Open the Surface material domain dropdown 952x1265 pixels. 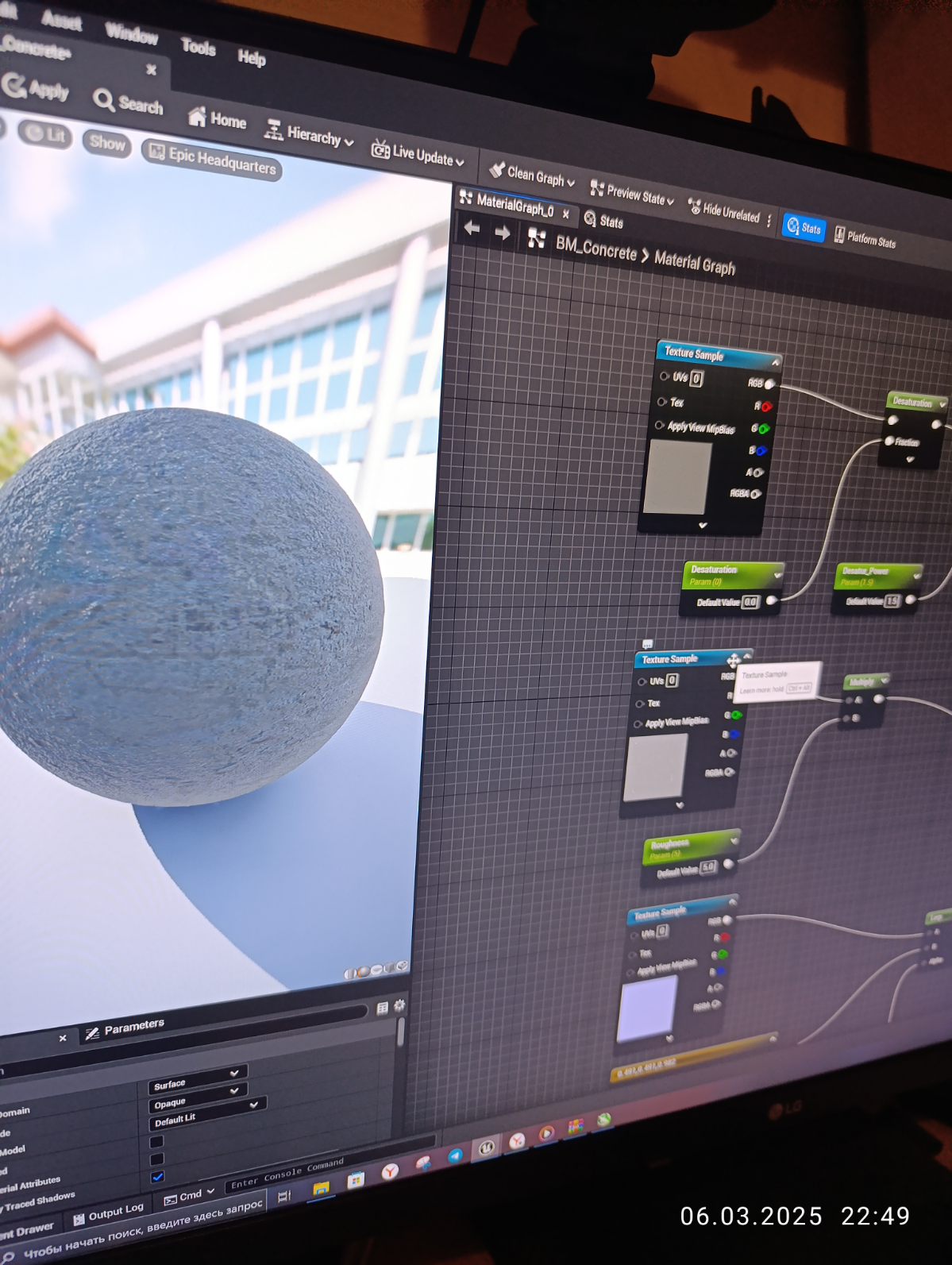pos(198,1079)
